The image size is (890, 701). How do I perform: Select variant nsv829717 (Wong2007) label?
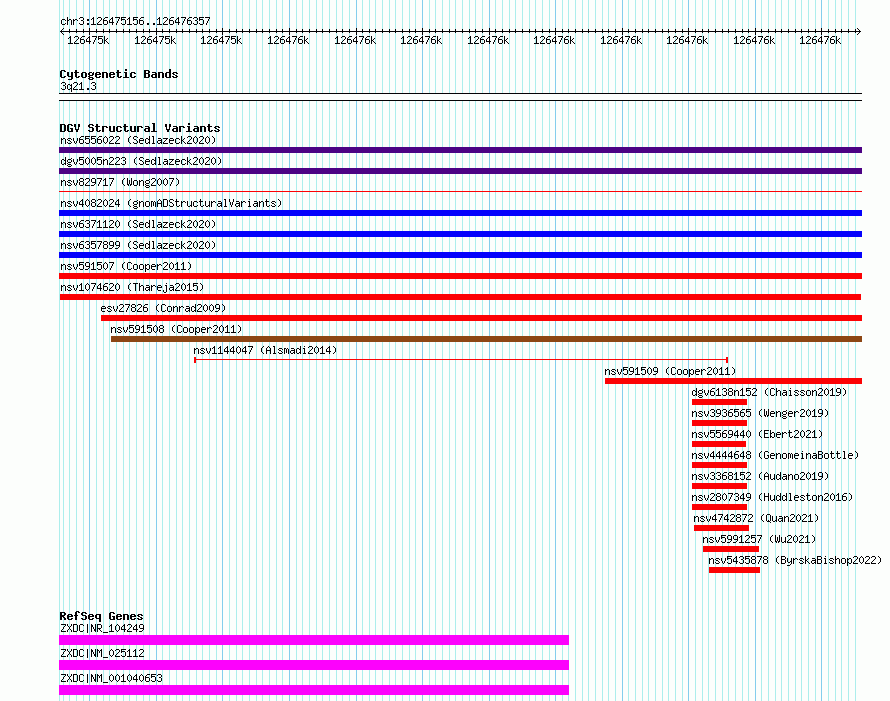click(120, 182)
